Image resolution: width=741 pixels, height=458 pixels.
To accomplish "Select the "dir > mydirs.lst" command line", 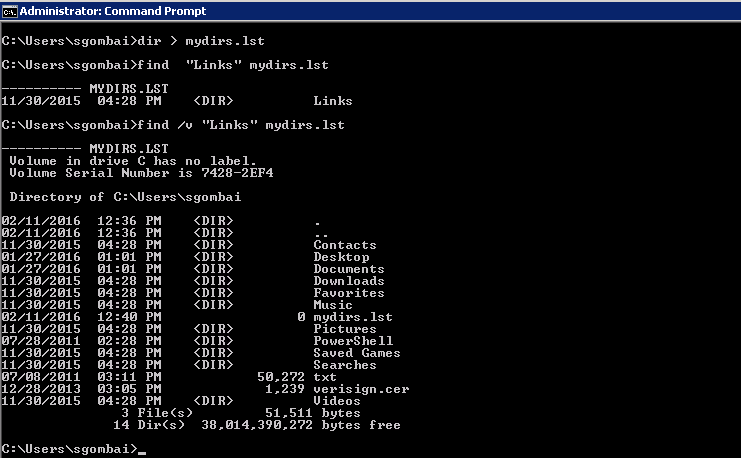I will (133, 41).
